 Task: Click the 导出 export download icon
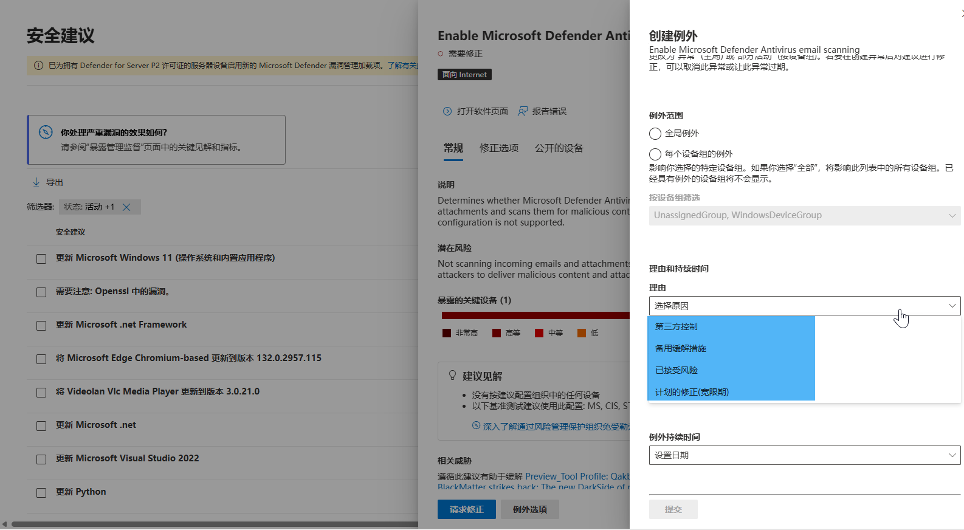coord(36,182)
